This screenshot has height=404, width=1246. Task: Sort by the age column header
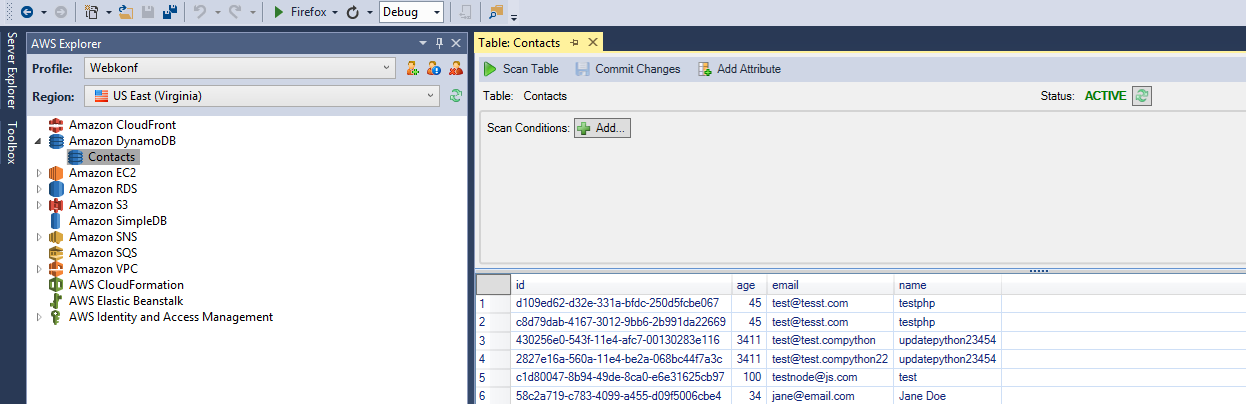pos(749,285)
